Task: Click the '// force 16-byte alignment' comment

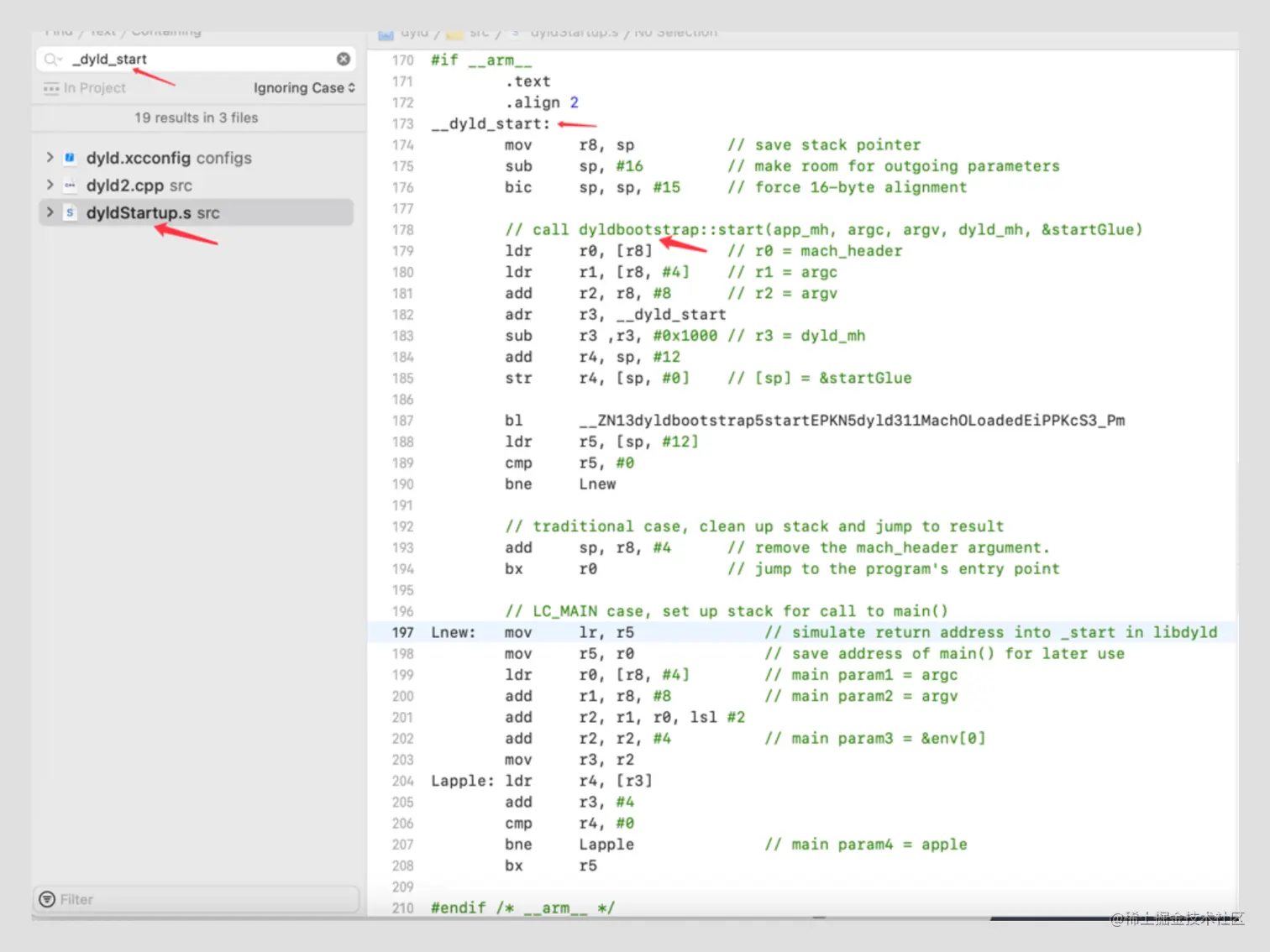Action: click(x=848, y=187)
